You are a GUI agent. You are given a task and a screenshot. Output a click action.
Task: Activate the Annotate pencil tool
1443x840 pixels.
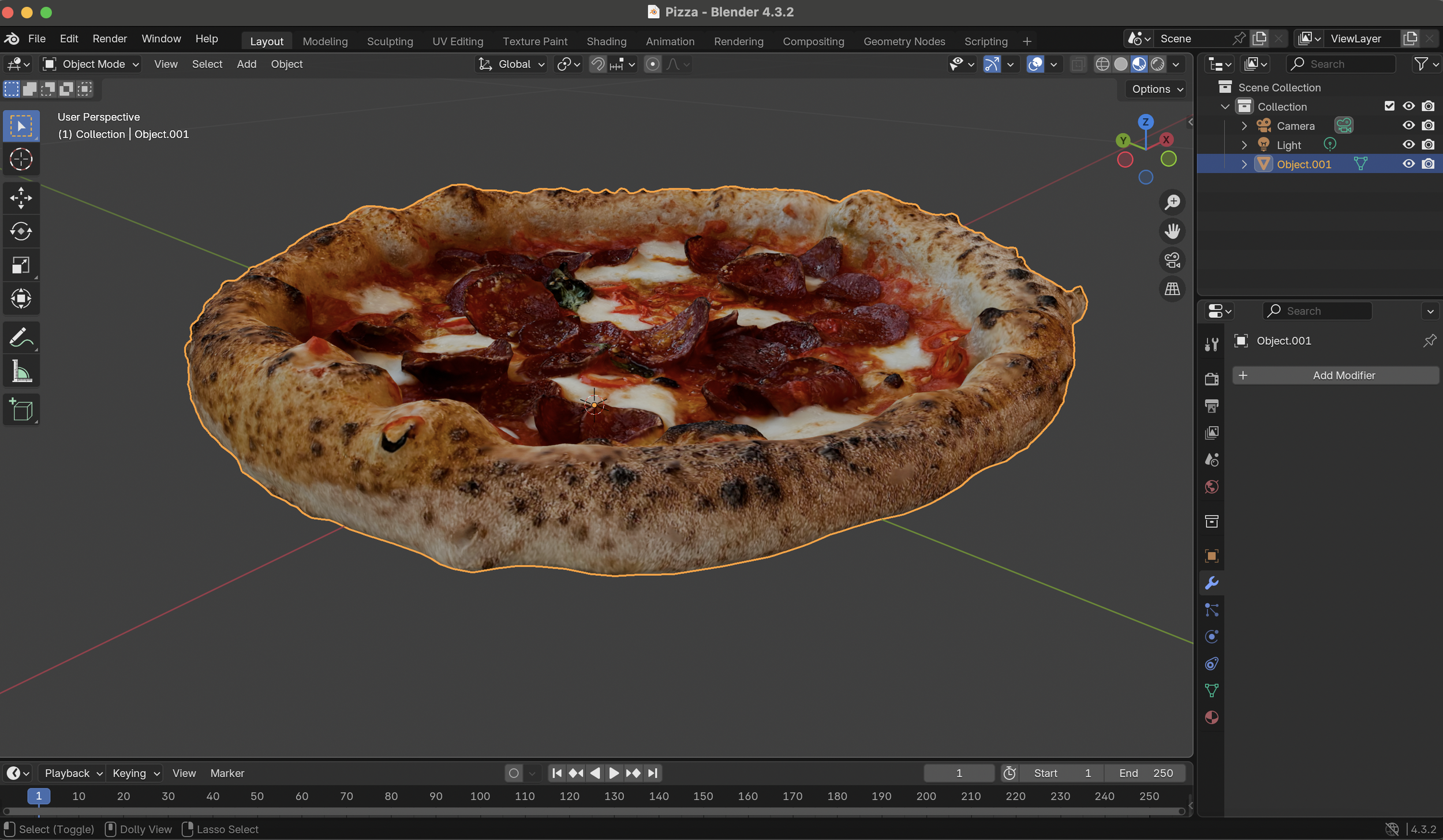pyautogui.click(x=21, y=337)
